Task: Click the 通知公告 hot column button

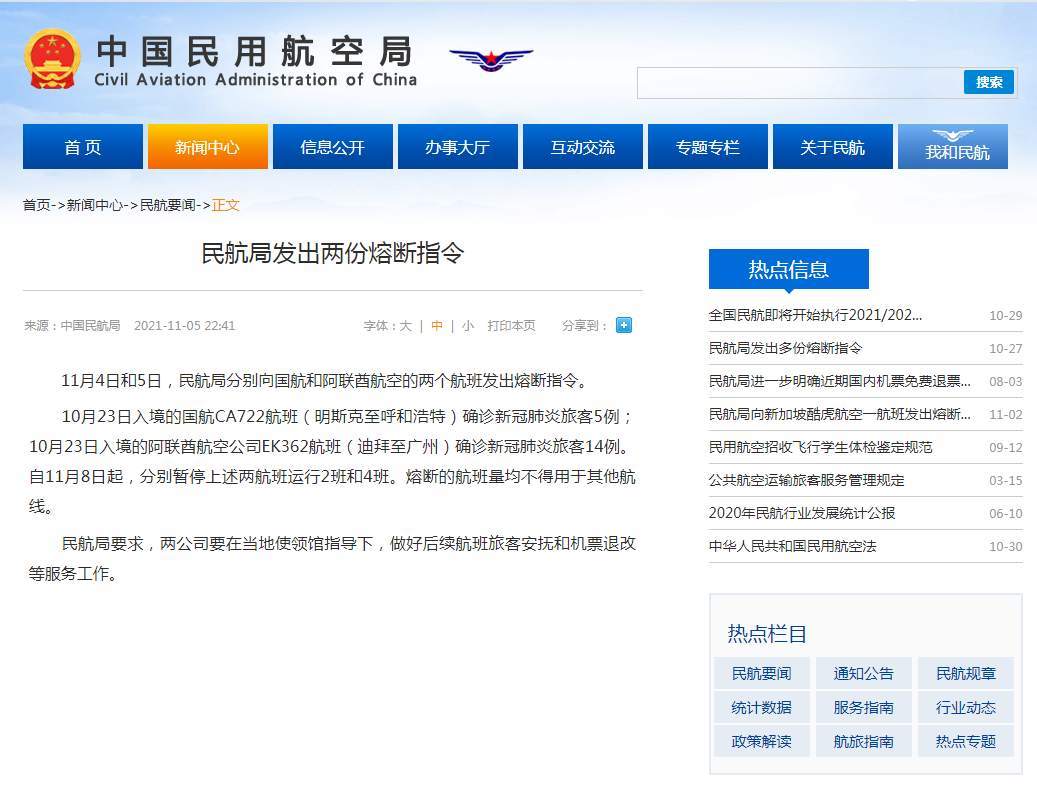Action: point(863,673)
